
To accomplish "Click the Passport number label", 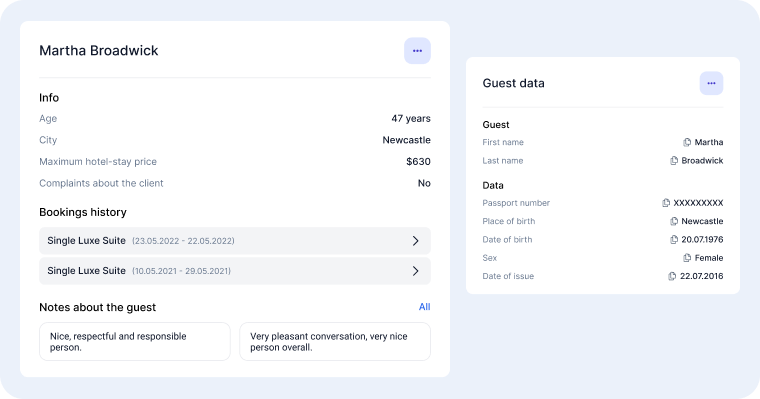I will coord(516,203).
